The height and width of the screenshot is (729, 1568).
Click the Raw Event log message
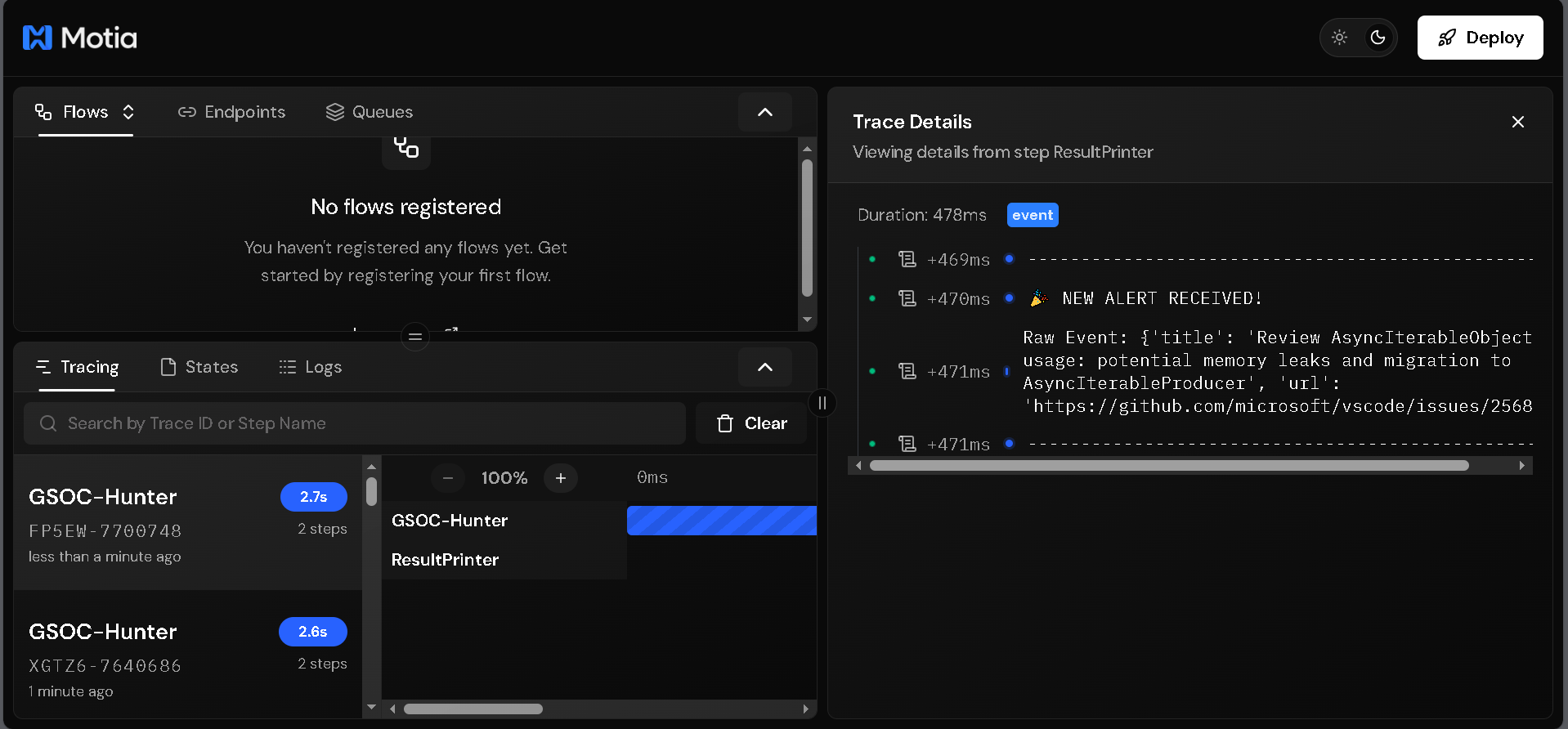(x=1277, y=372)
